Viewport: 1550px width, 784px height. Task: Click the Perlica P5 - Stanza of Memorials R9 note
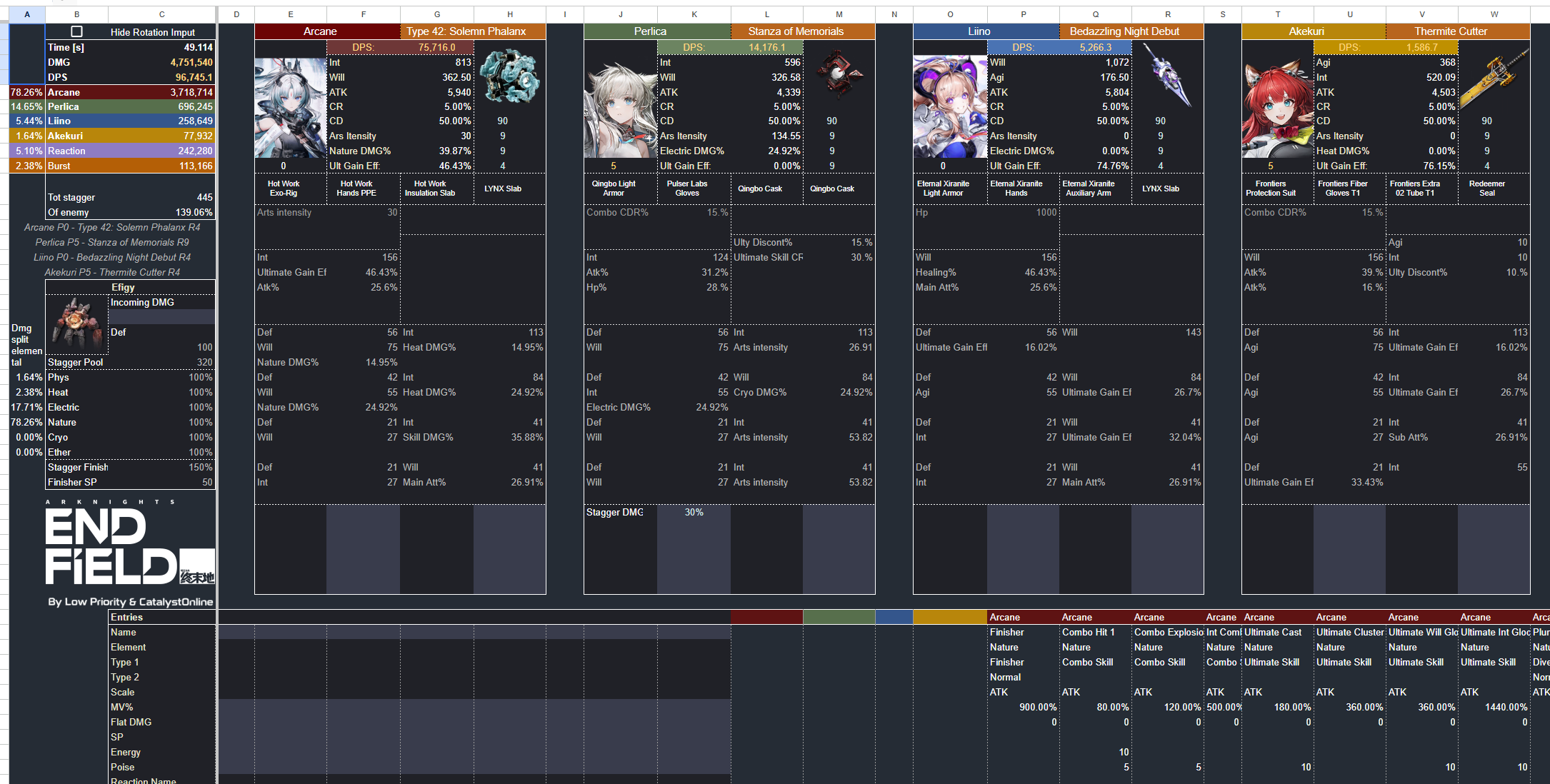point(112,242)
